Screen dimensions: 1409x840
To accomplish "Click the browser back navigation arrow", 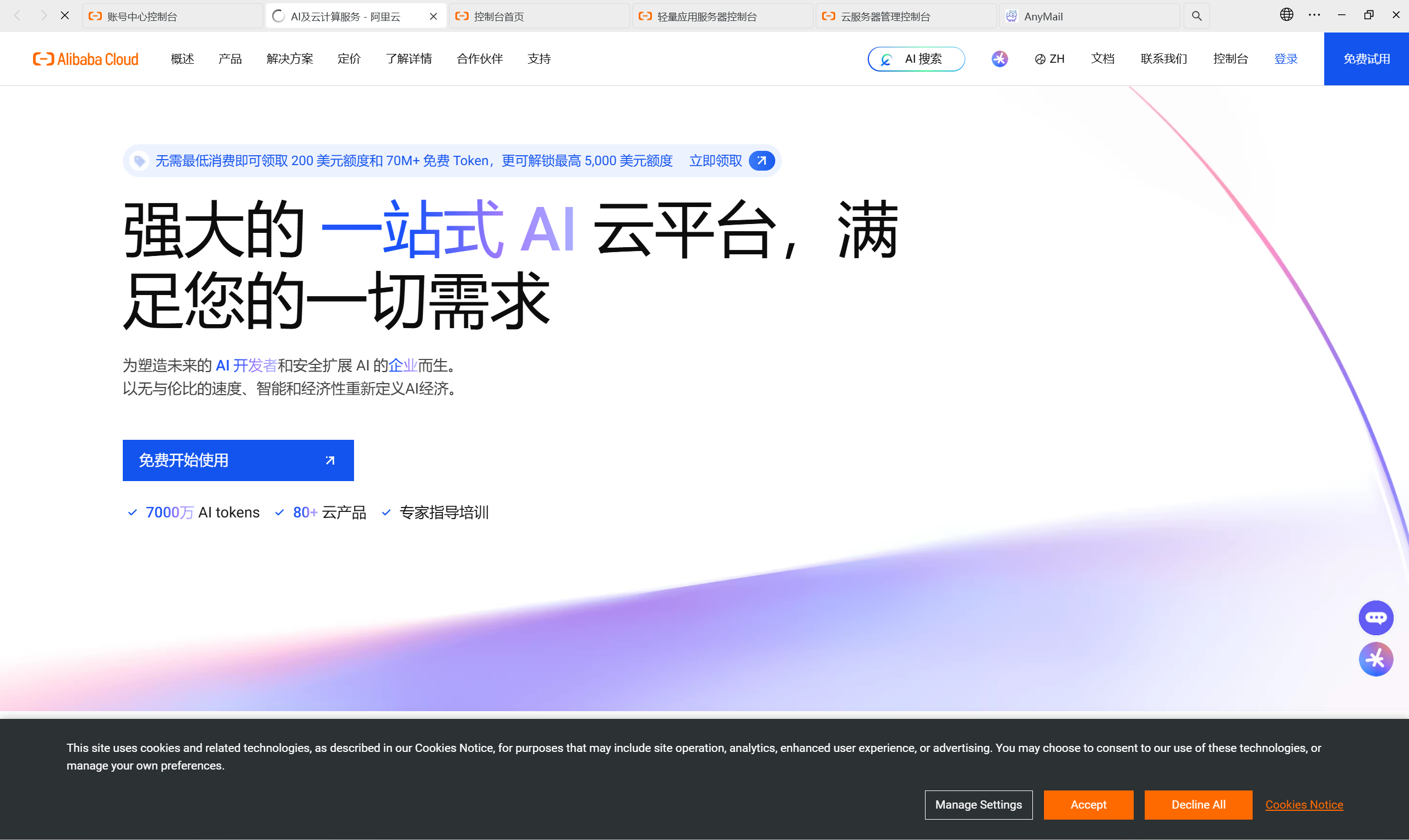I will click(17, 15).
